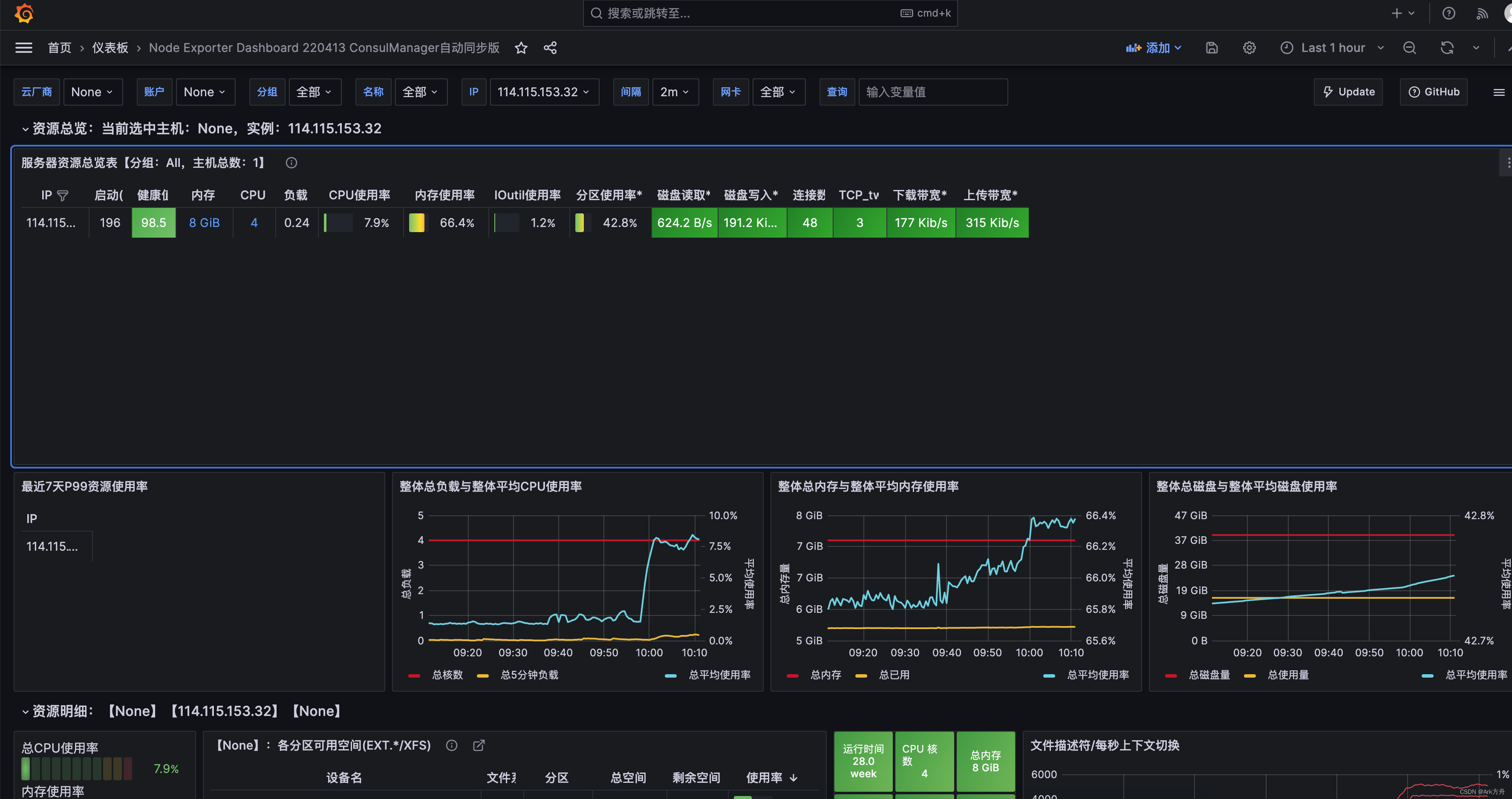This screenshot has height=799, width=1512.
Task: Open the GitHub link button
Action: click(1433, 92)
